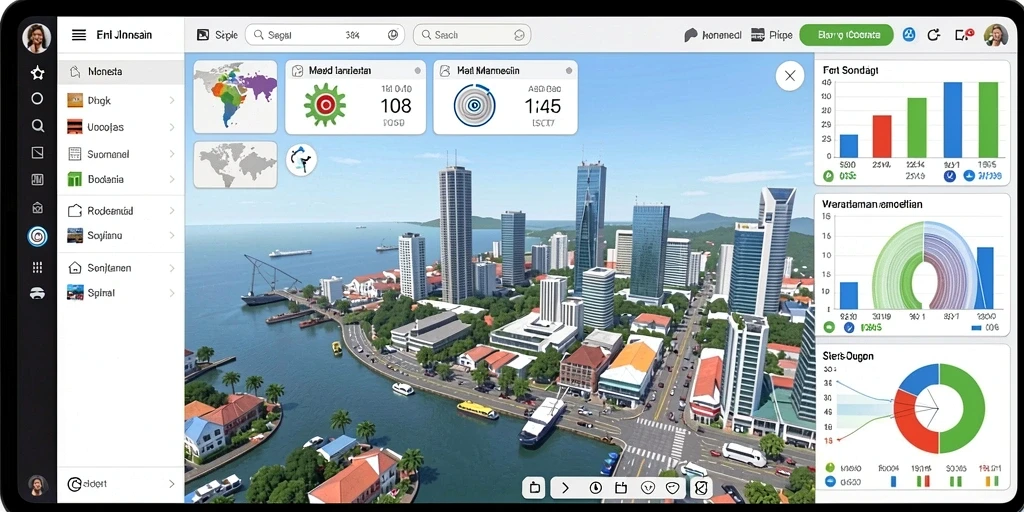
Task: Click the round dancer-figure icon on the map
Action: (x=302, y=160)
